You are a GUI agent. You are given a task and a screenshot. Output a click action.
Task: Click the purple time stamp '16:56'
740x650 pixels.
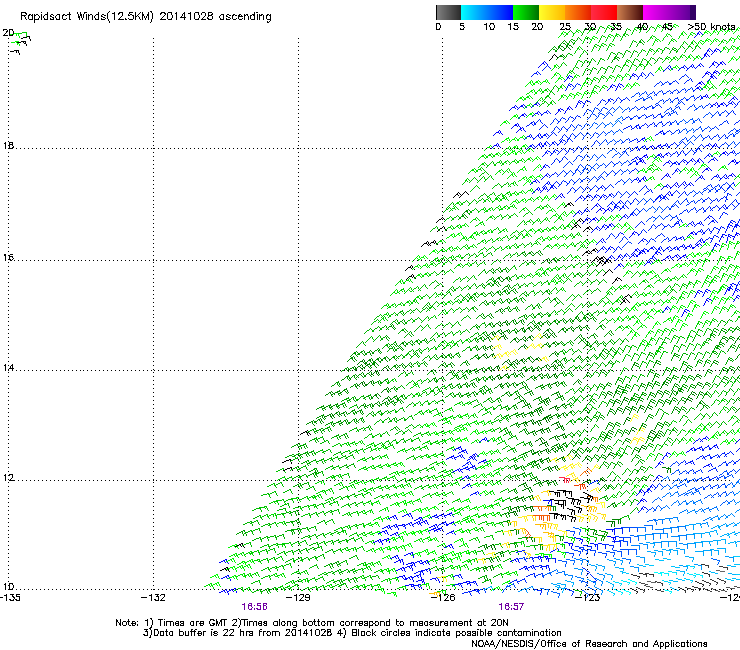pyautogui.click(x=254, y=607)
